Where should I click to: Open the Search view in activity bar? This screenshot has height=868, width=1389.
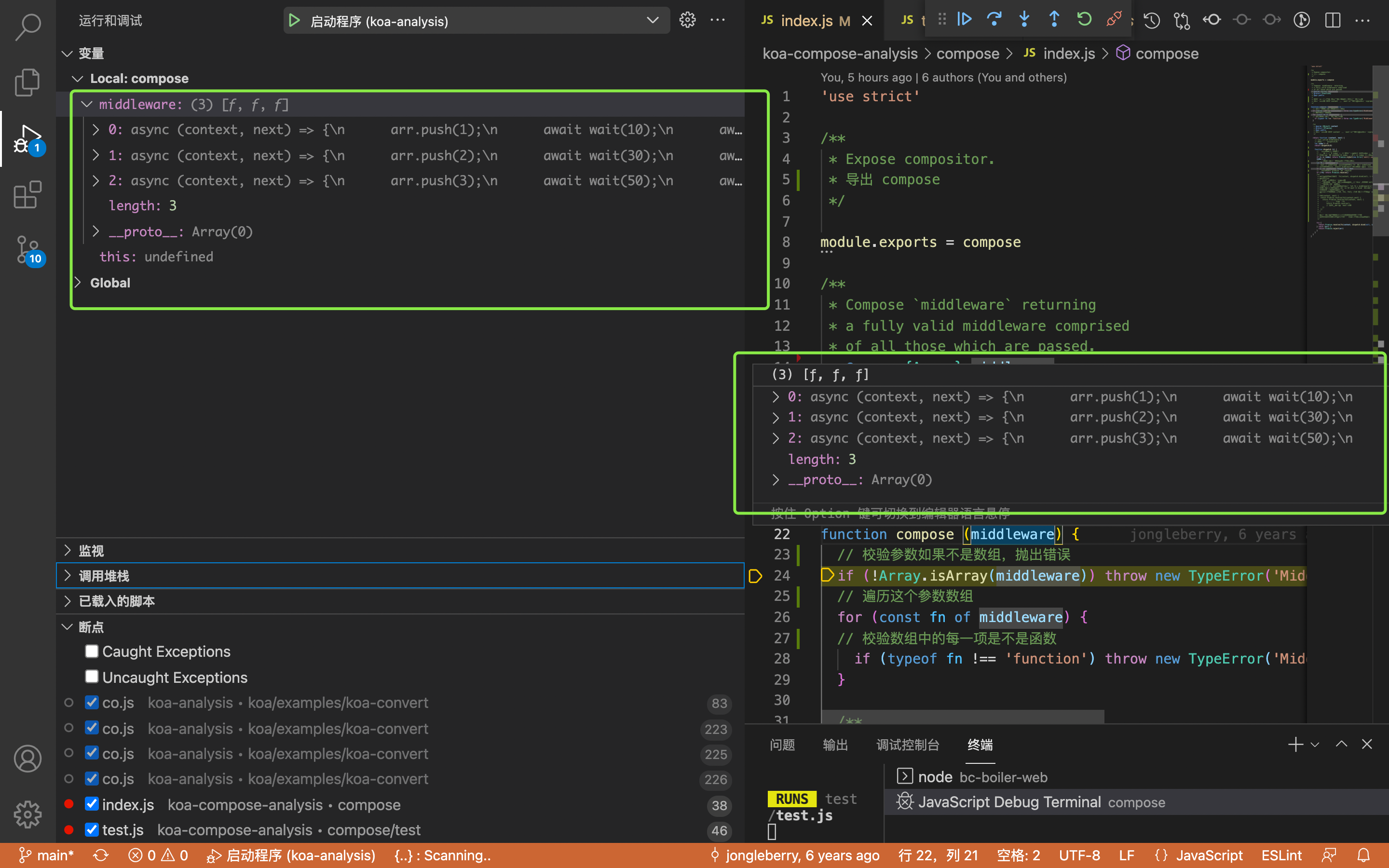[x=27, y=27]
